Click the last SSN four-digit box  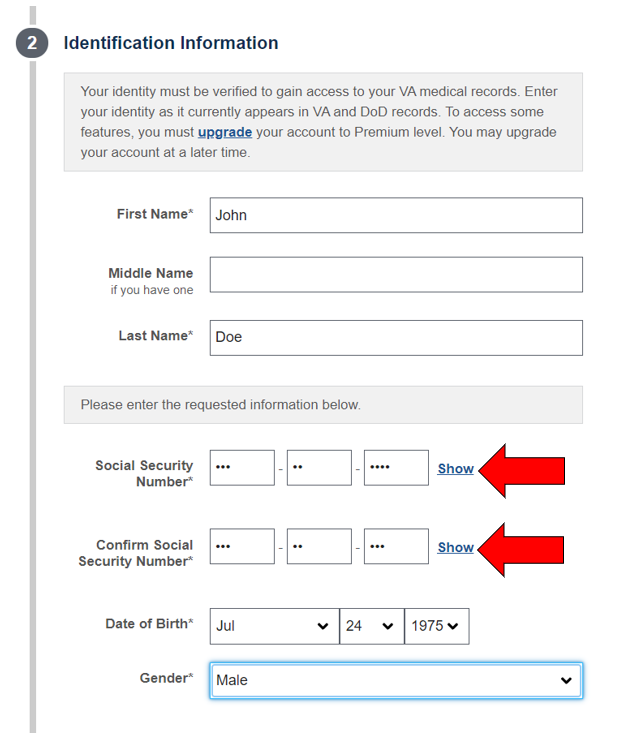(396, 468)
